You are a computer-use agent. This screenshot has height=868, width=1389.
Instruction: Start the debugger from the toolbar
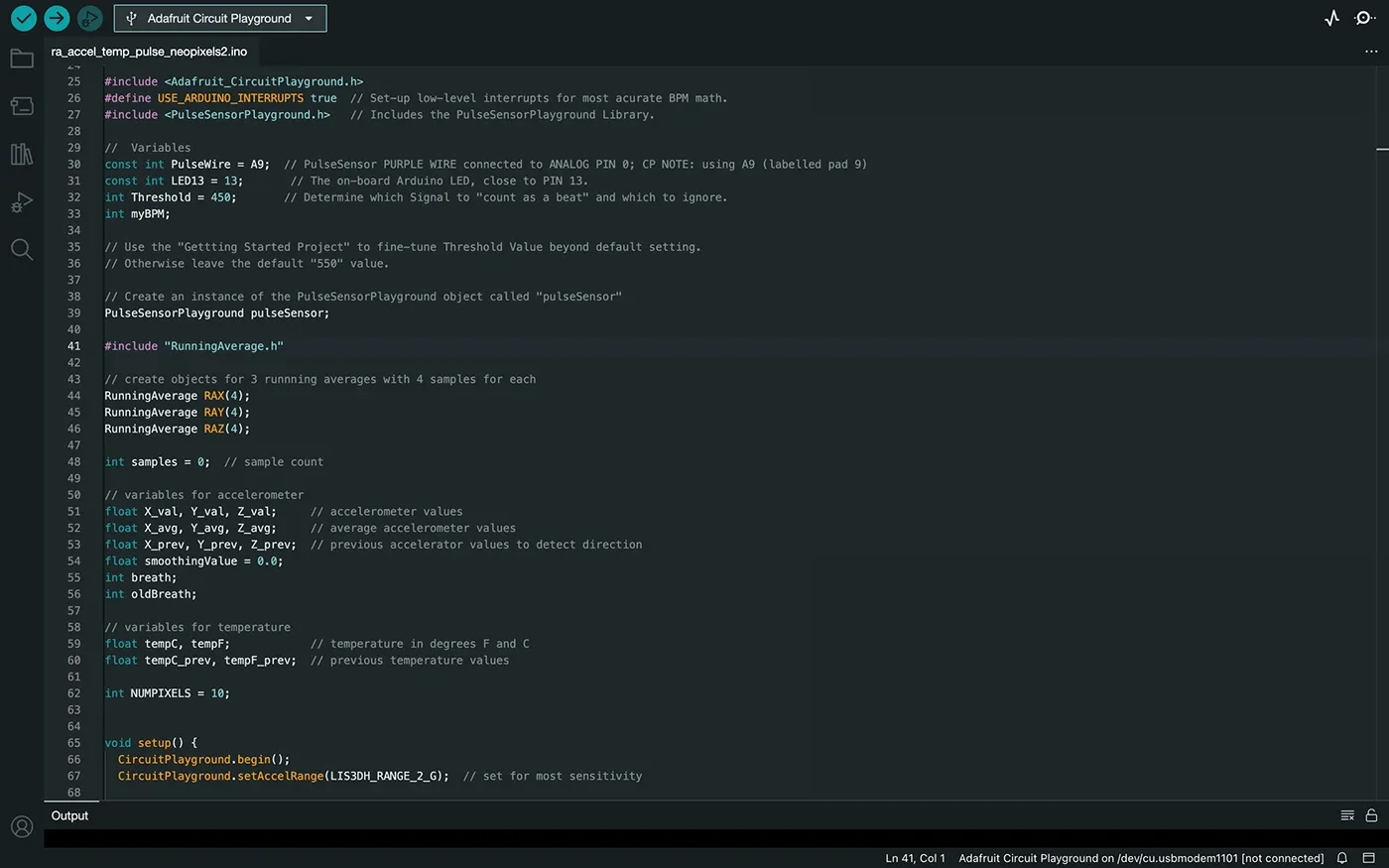coord(90,18)
